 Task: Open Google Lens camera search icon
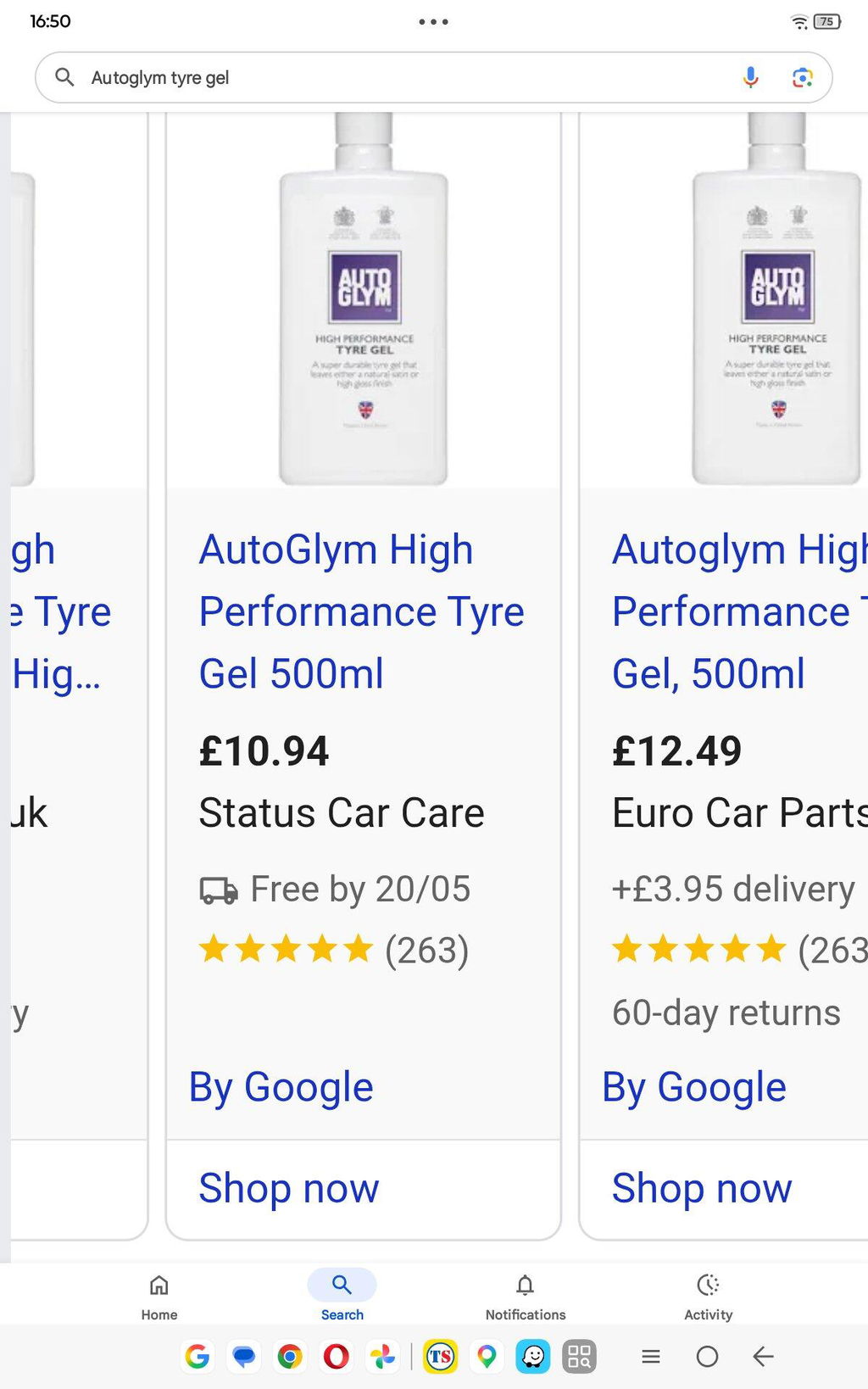pyautogui.click(x=802, y=77)
